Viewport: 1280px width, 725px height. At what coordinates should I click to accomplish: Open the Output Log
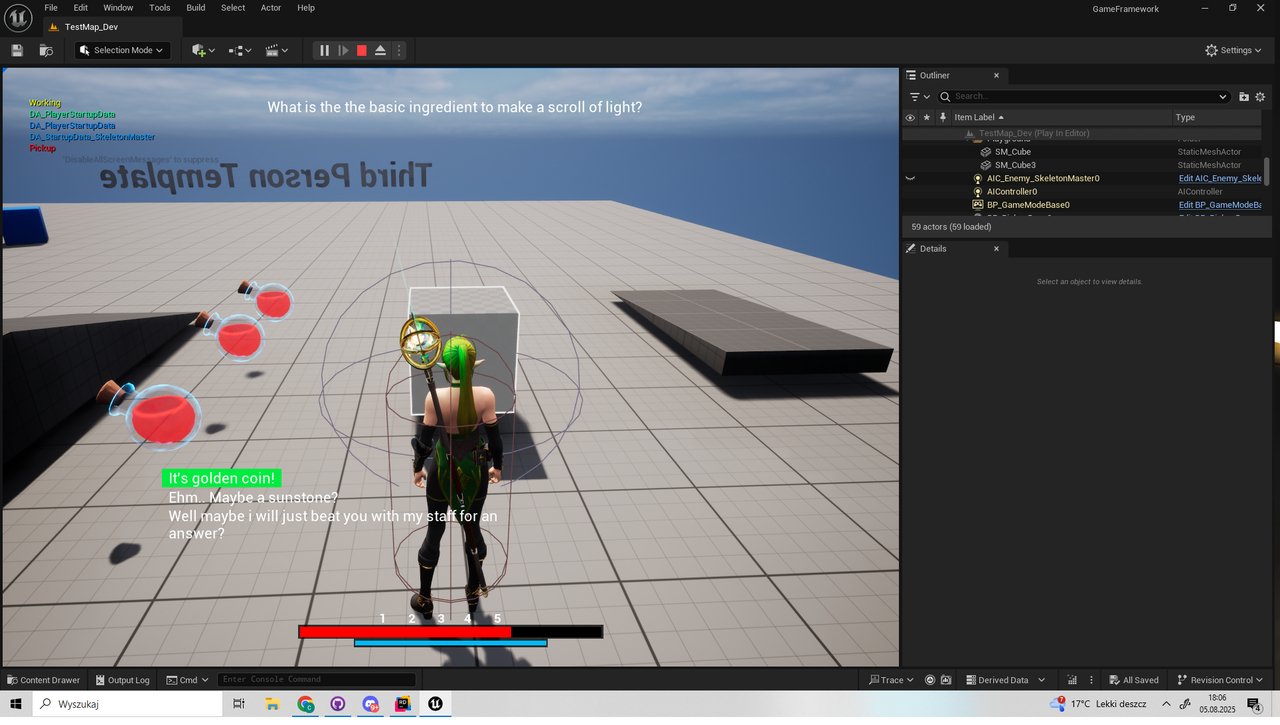122,680
